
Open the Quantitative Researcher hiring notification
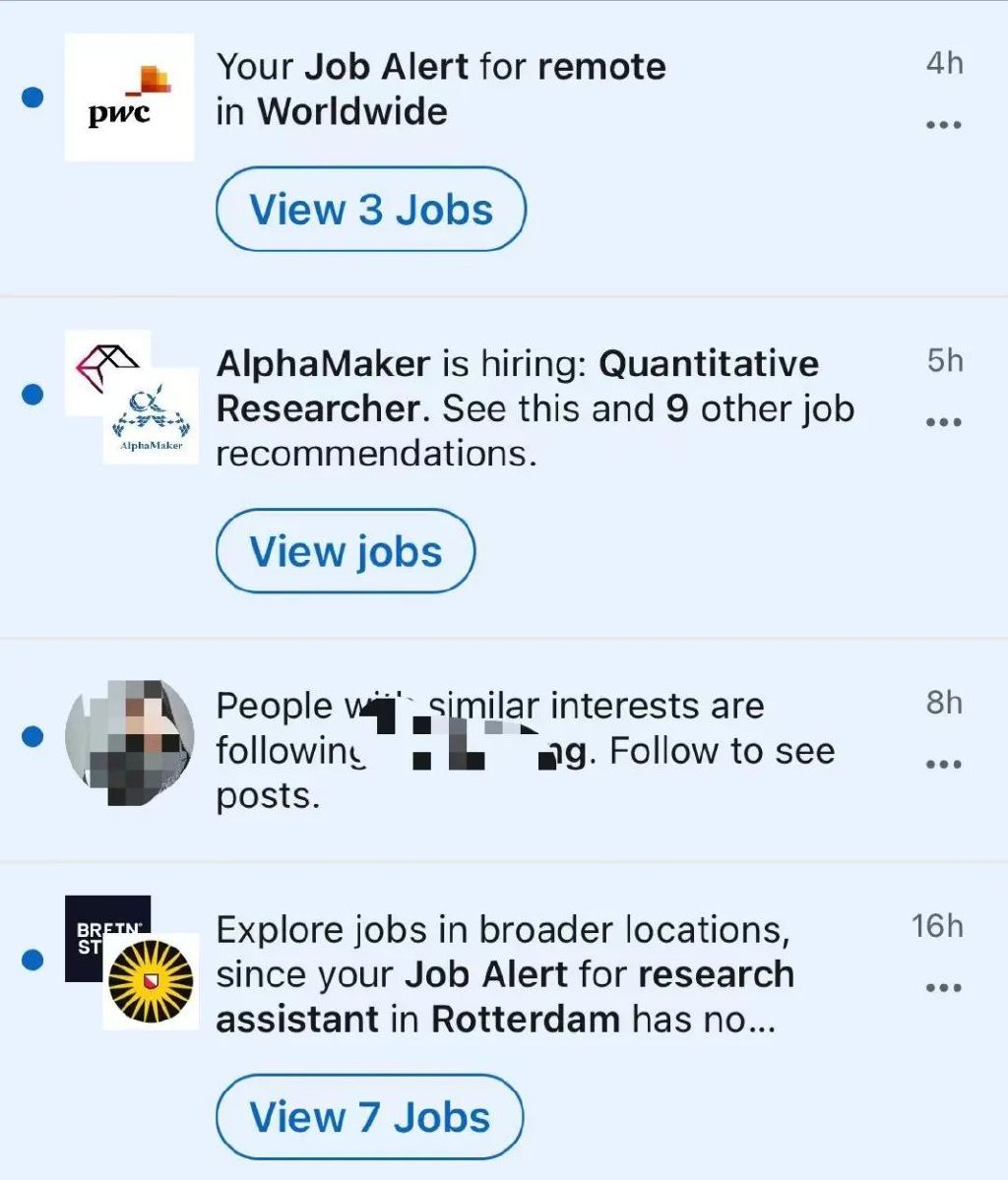tap(532, 408)
